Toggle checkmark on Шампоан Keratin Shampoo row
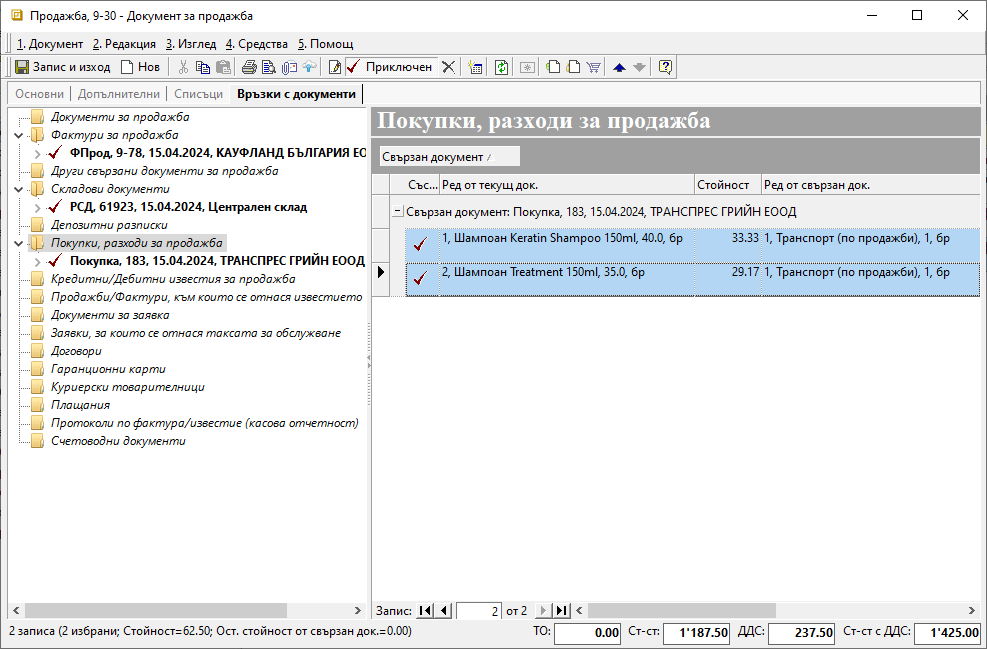The width and height of the screenshot is (987, 649). point(420,243)
